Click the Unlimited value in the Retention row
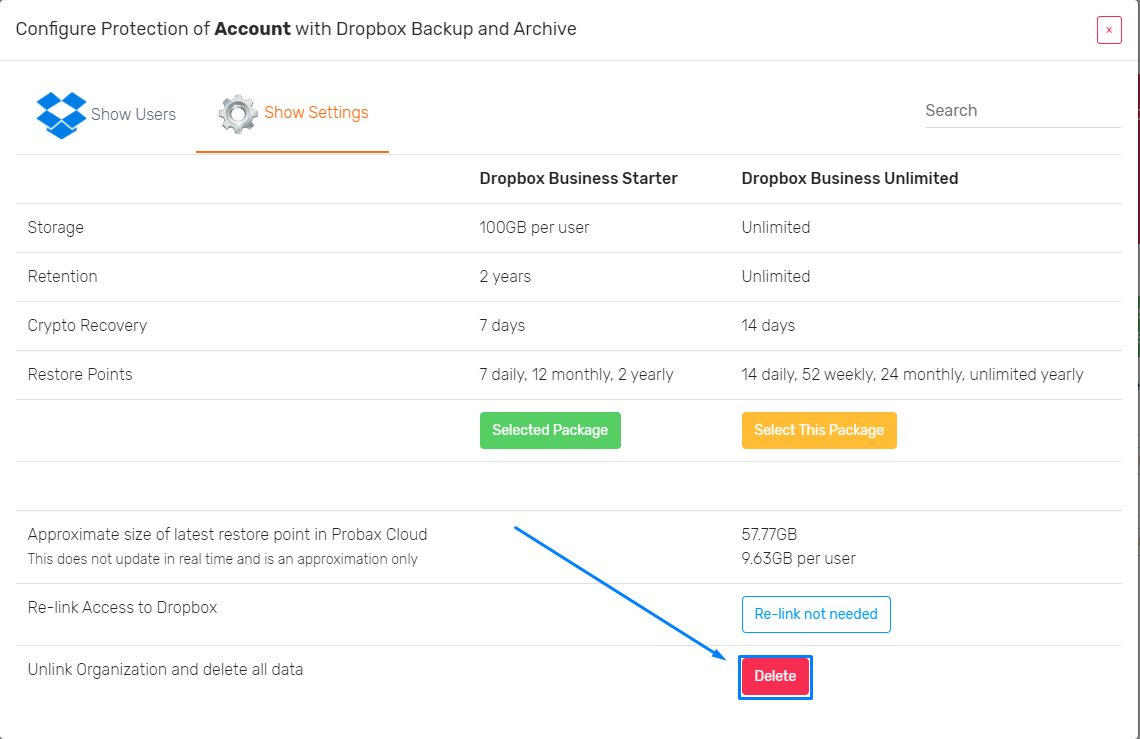The width and height of the screenshot is (1140, 739). pyautogui.click(x=776, y=276)
